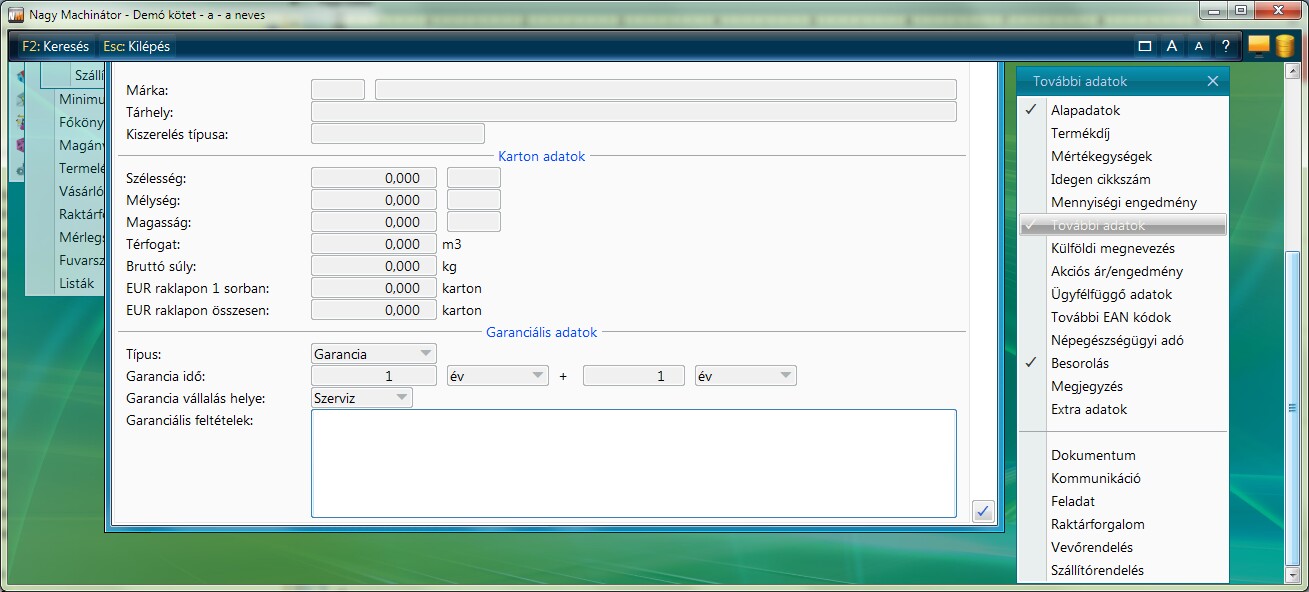
Task: Click the first Garancia idő number field
Action: point(374,376)
